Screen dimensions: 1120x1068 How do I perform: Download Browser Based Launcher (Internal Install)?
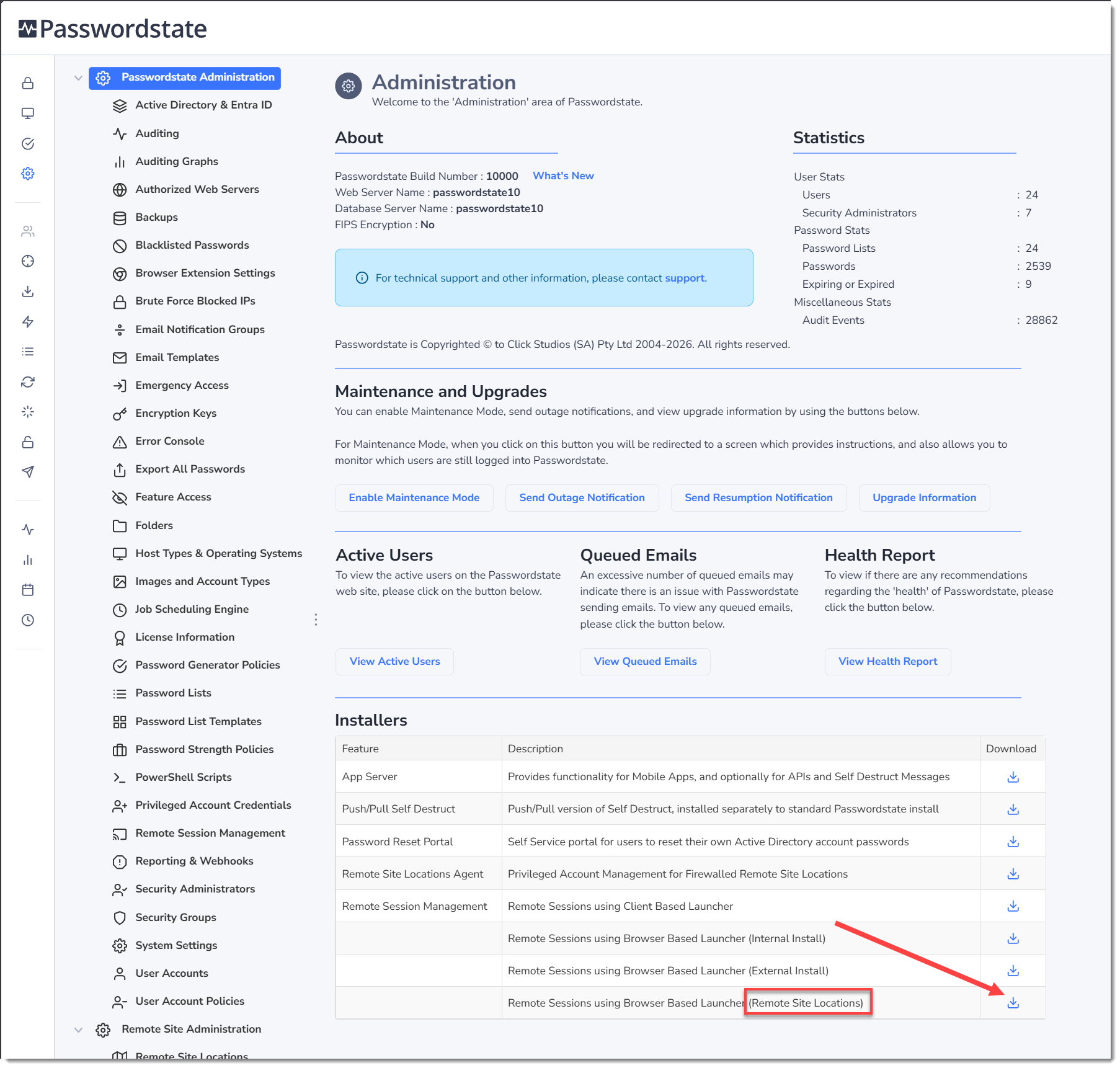pos(1013,938)
